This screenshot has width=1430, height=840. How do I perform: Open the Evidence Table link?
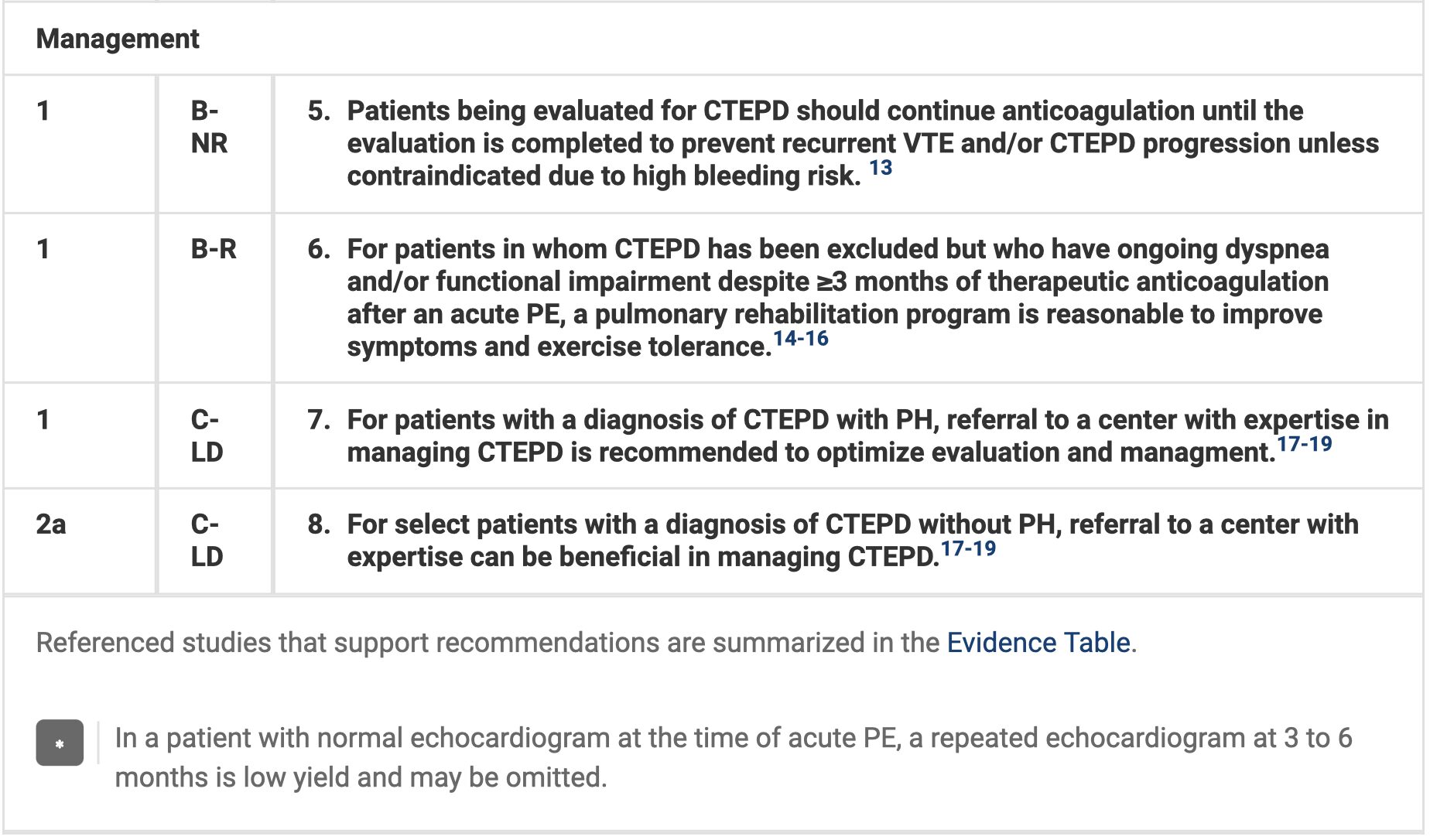pos(1038,643)
